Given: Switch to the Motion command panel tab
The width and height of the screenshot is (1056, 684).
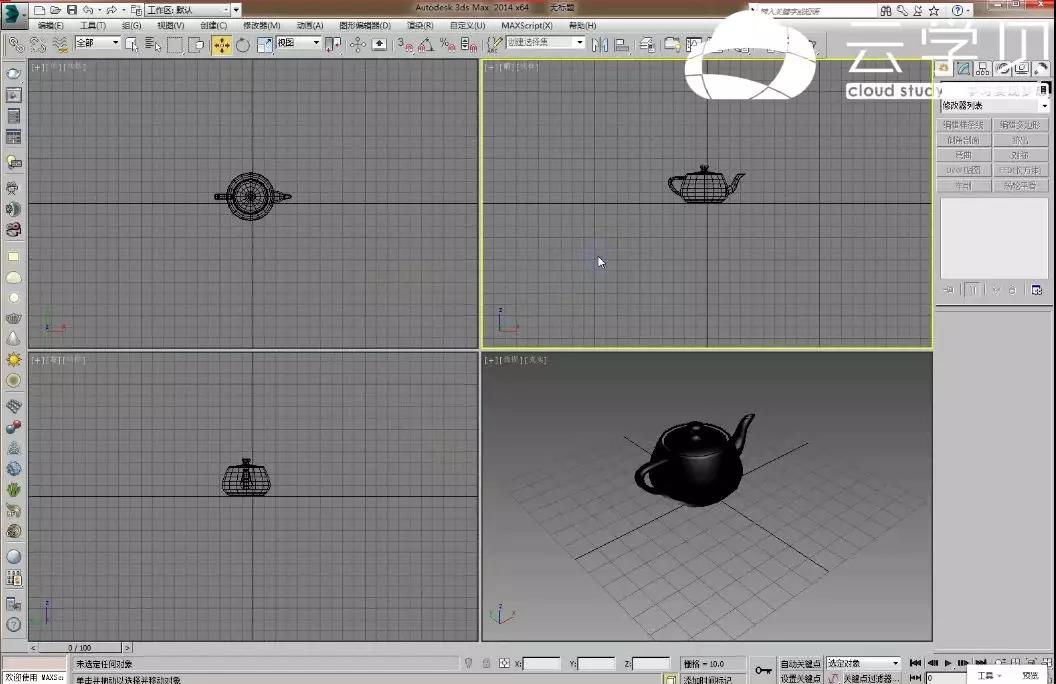Looking at the screenshot, I should point(1002,69).
